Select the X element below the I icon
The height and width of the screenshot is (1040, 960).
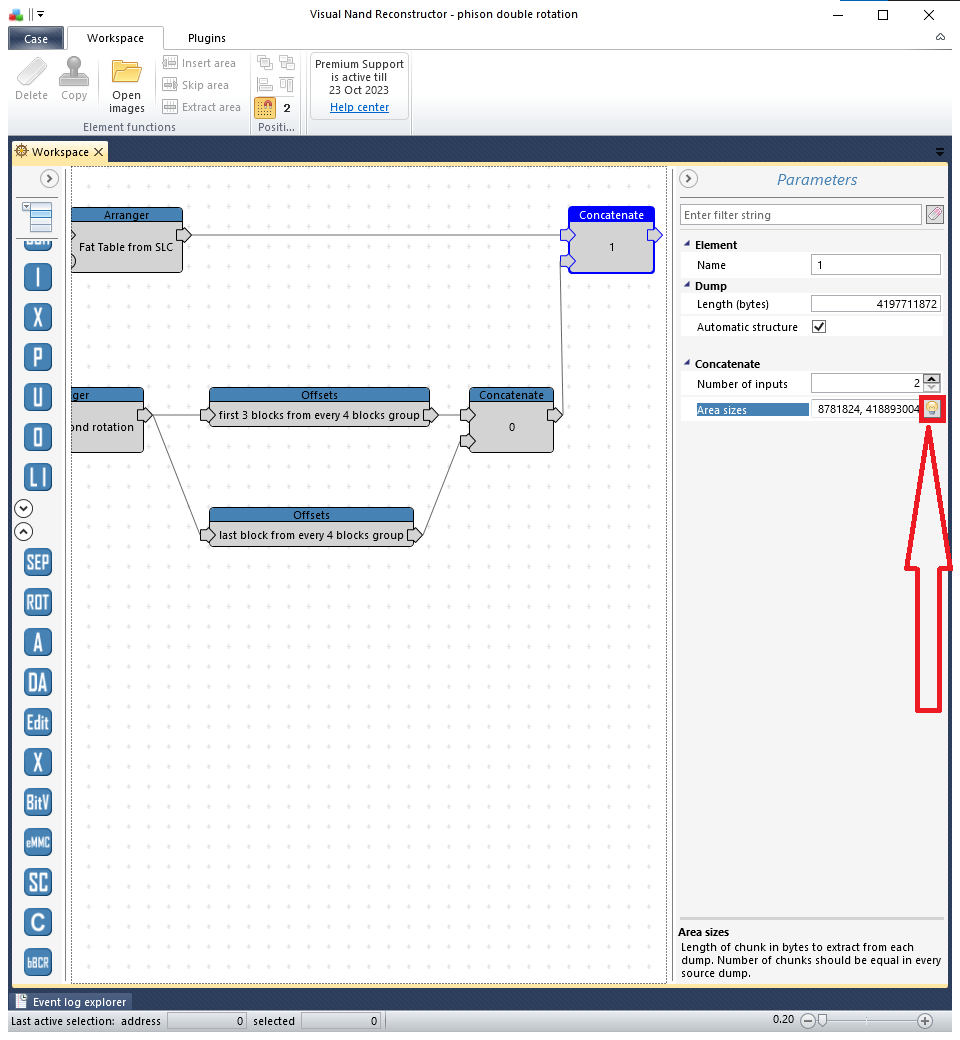[x=38, y=316]
